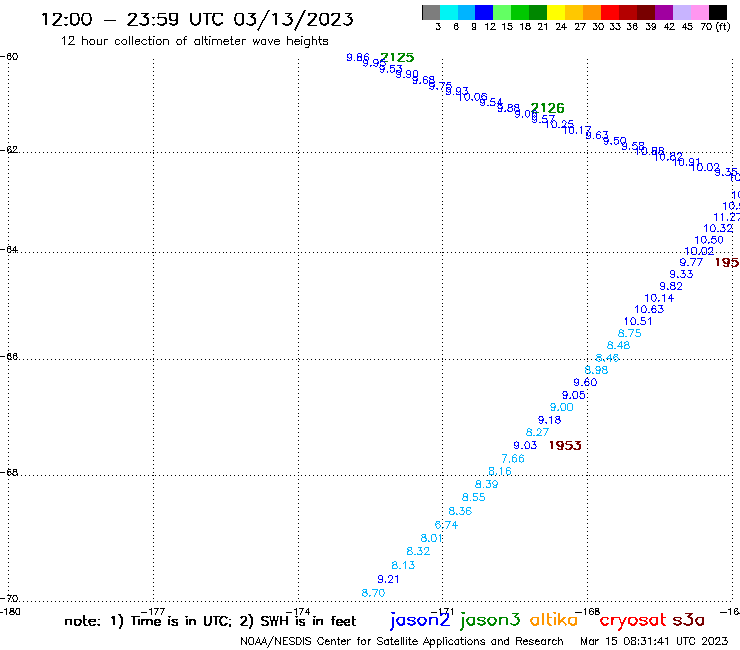The image size is (740, 650).
Task: Click the wave height value "8.75"
Action: coord(630,333)
